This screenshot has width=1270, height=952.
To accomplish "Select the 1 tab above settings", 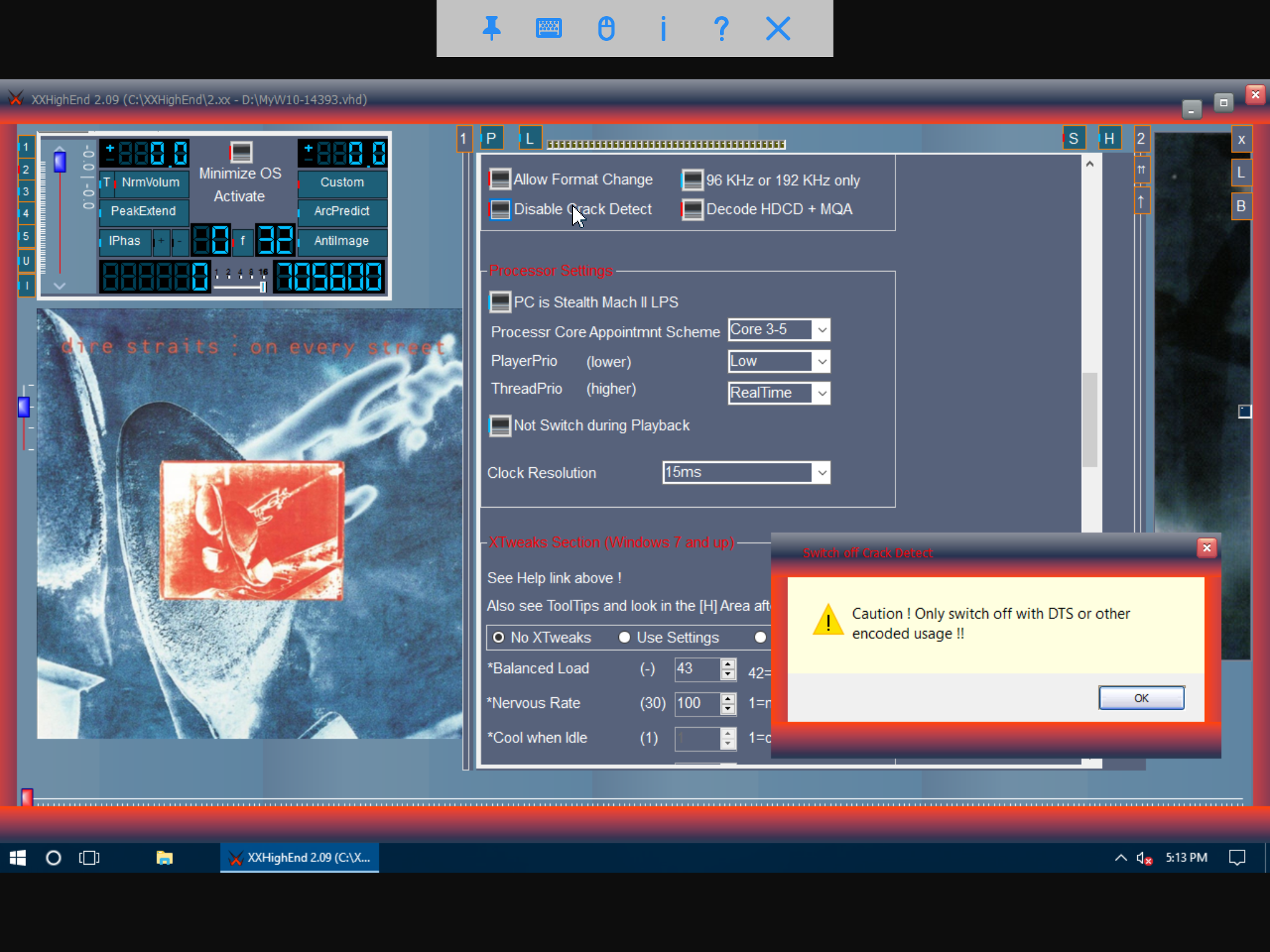I will click(464, 138).
